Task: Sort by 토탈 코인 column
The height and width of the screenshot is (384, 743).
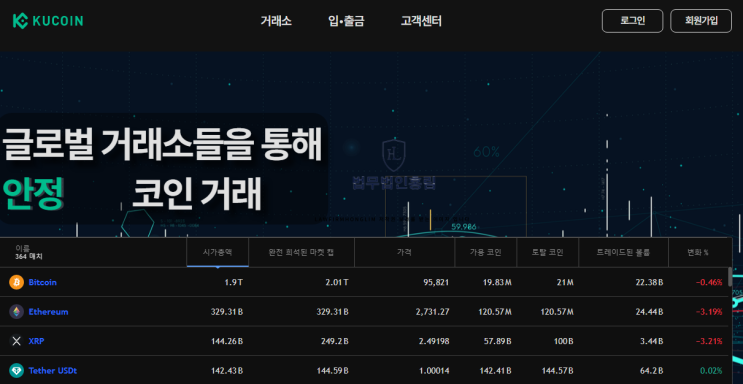Action: (x=547, y=252)
